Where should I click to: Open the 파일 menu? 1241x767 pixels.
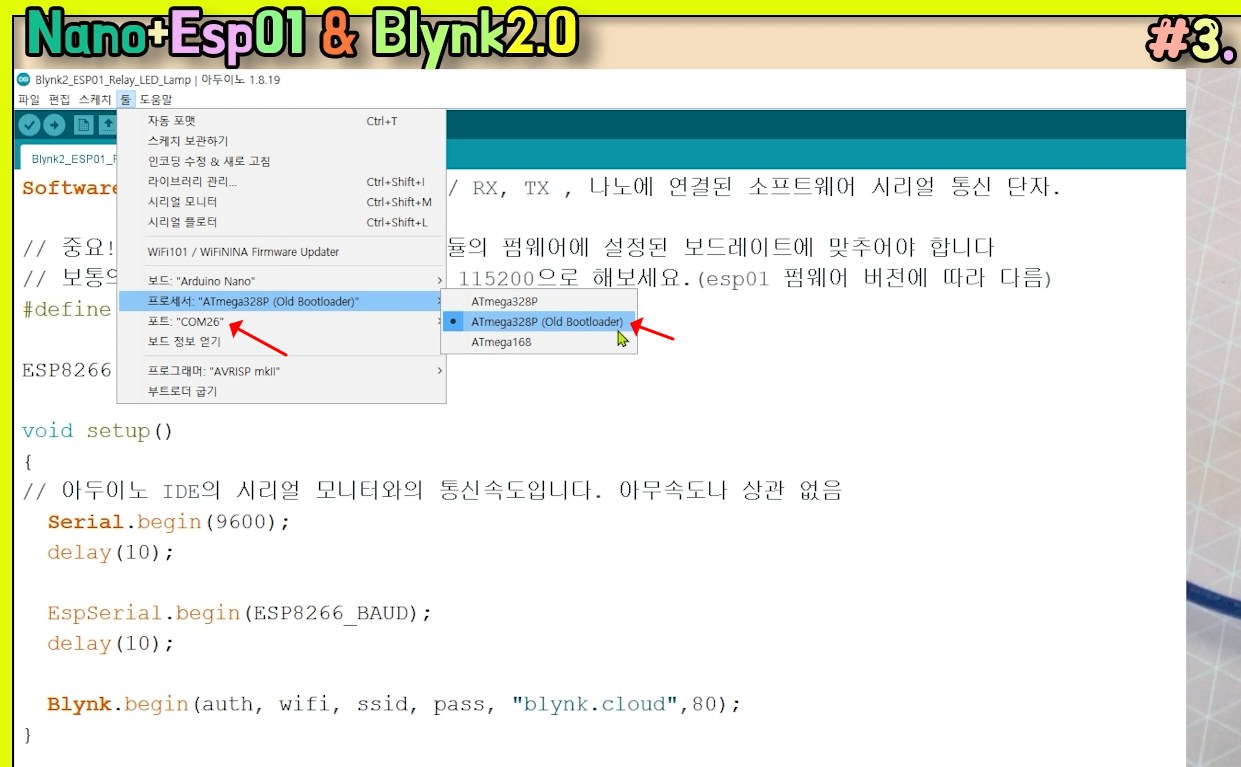(29, 99)
